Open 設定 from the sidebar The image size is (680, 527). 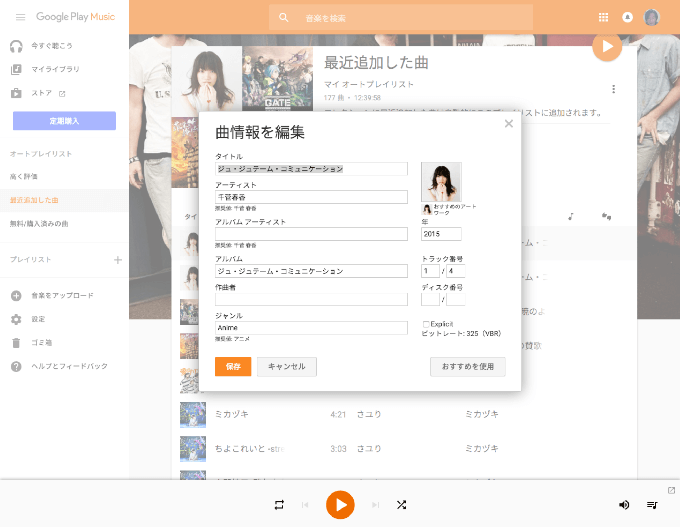[38, 319]
